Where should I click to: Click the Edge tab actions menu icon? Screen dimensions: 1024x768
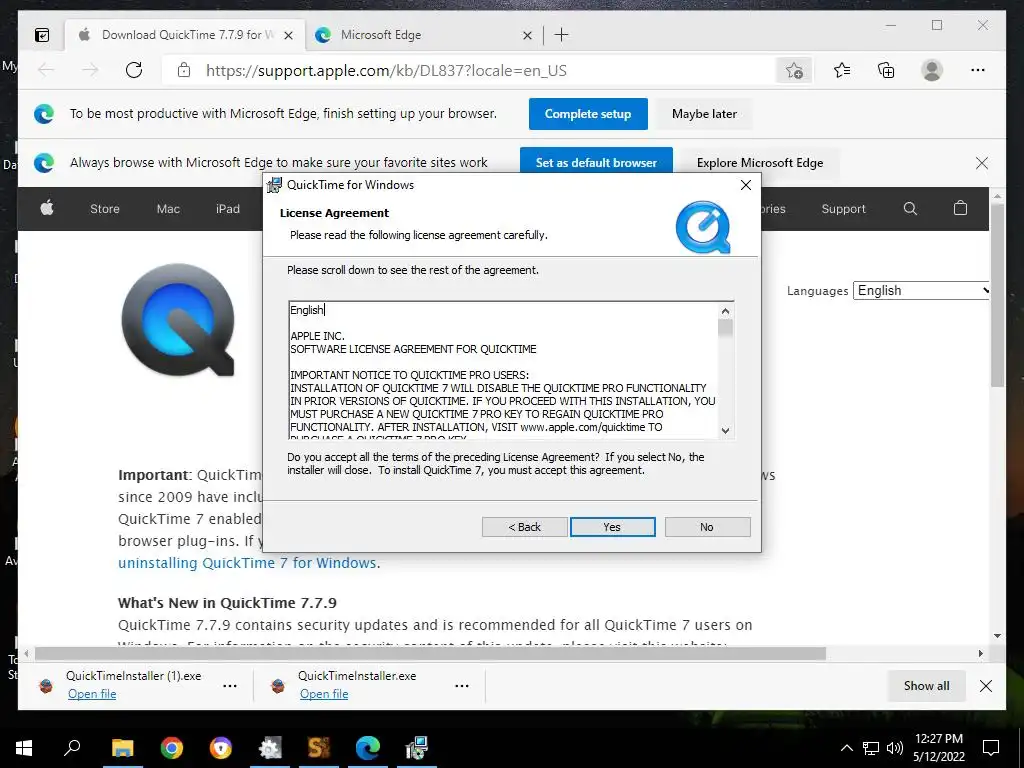42,35
